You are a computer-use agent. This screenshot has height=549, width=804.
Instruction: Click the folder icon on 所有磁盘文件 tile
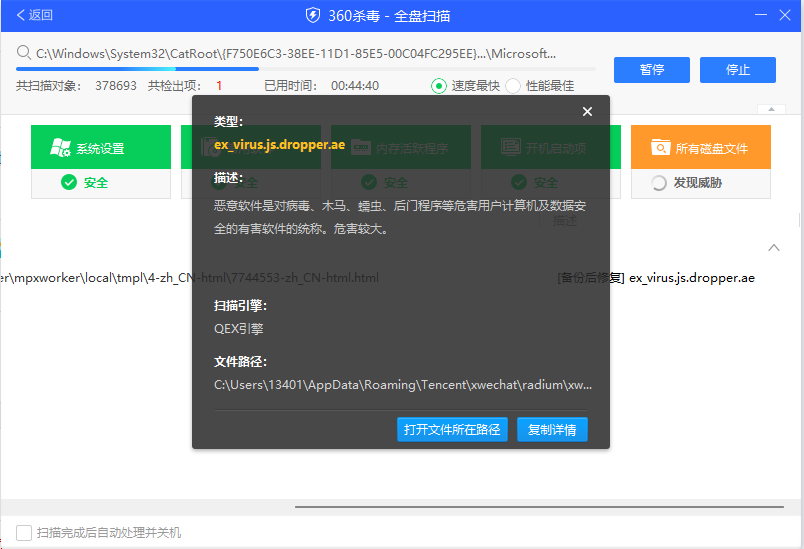[x=660, y=148]
